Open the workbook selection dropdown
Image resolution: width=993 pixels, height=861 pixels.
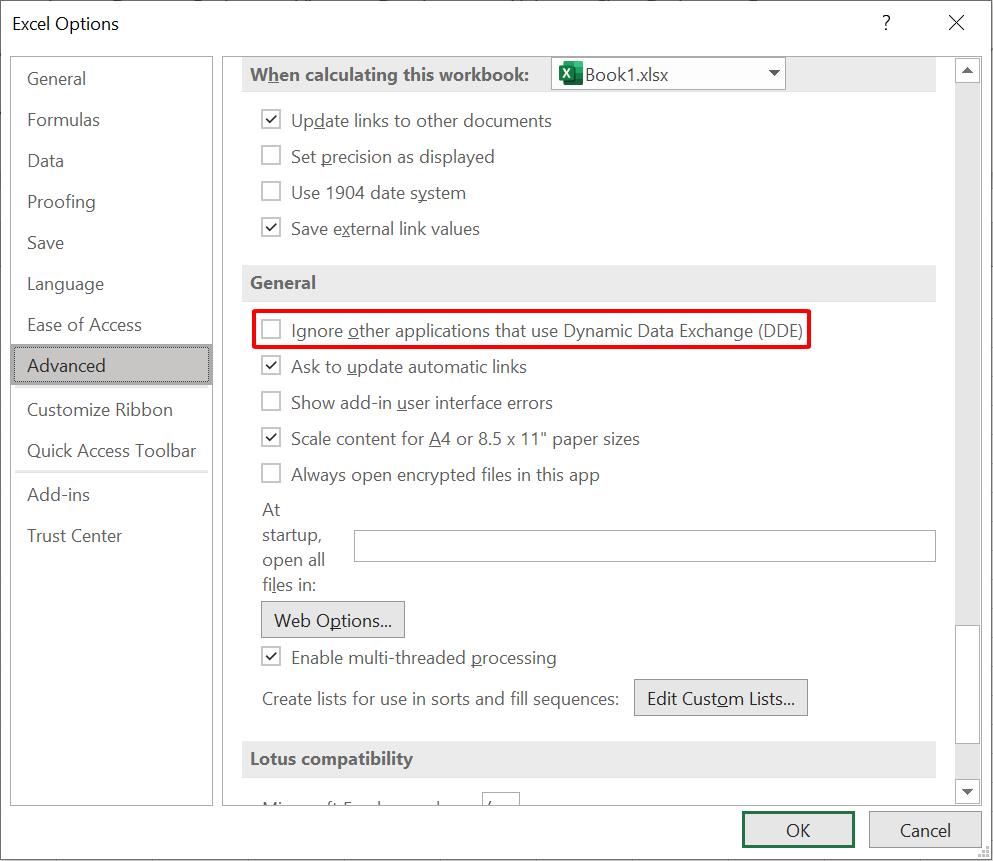point(773,73)
